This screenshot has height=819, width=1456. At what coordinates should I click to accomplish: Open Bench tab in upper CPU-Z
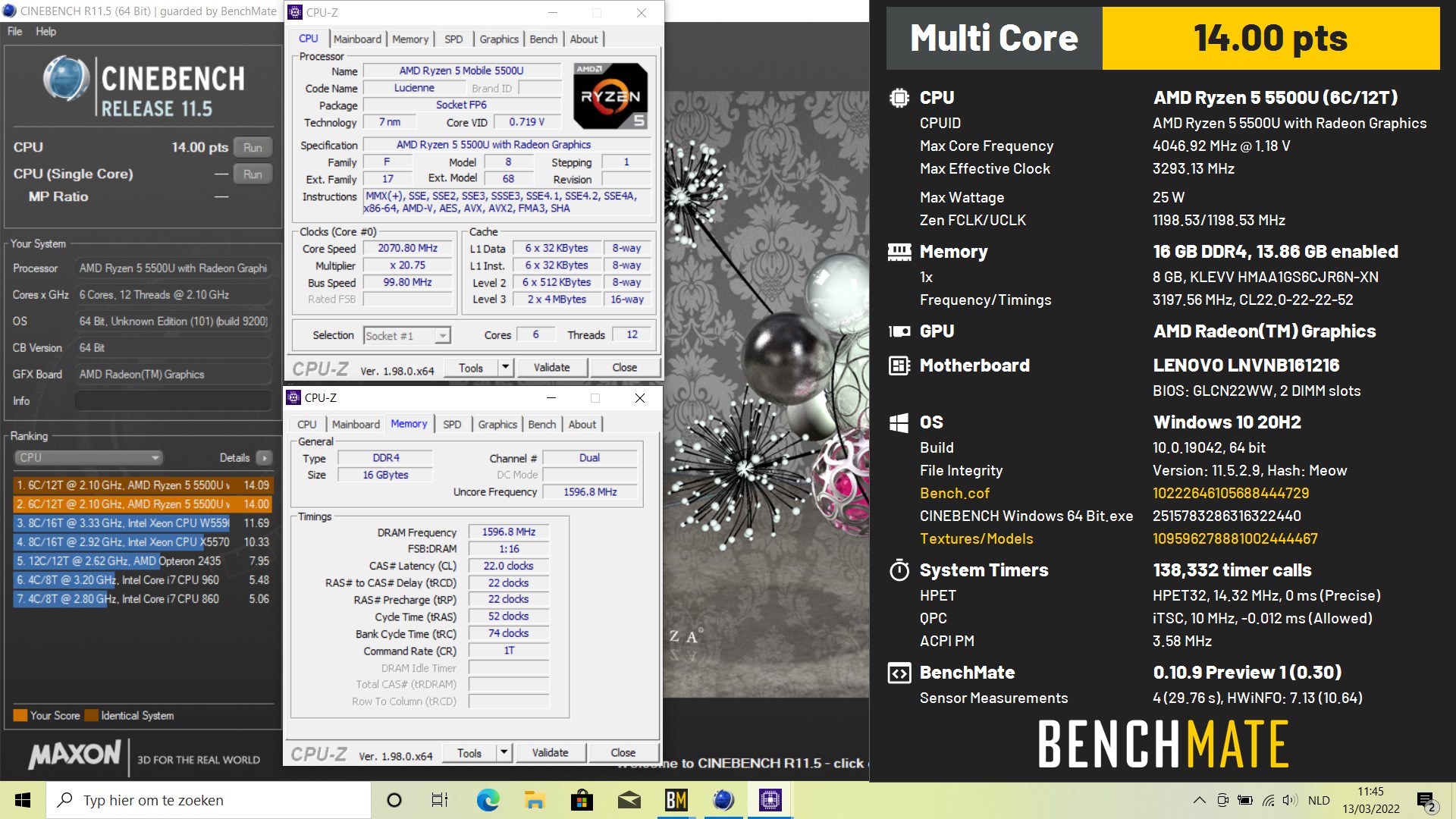tap(543, 39)
